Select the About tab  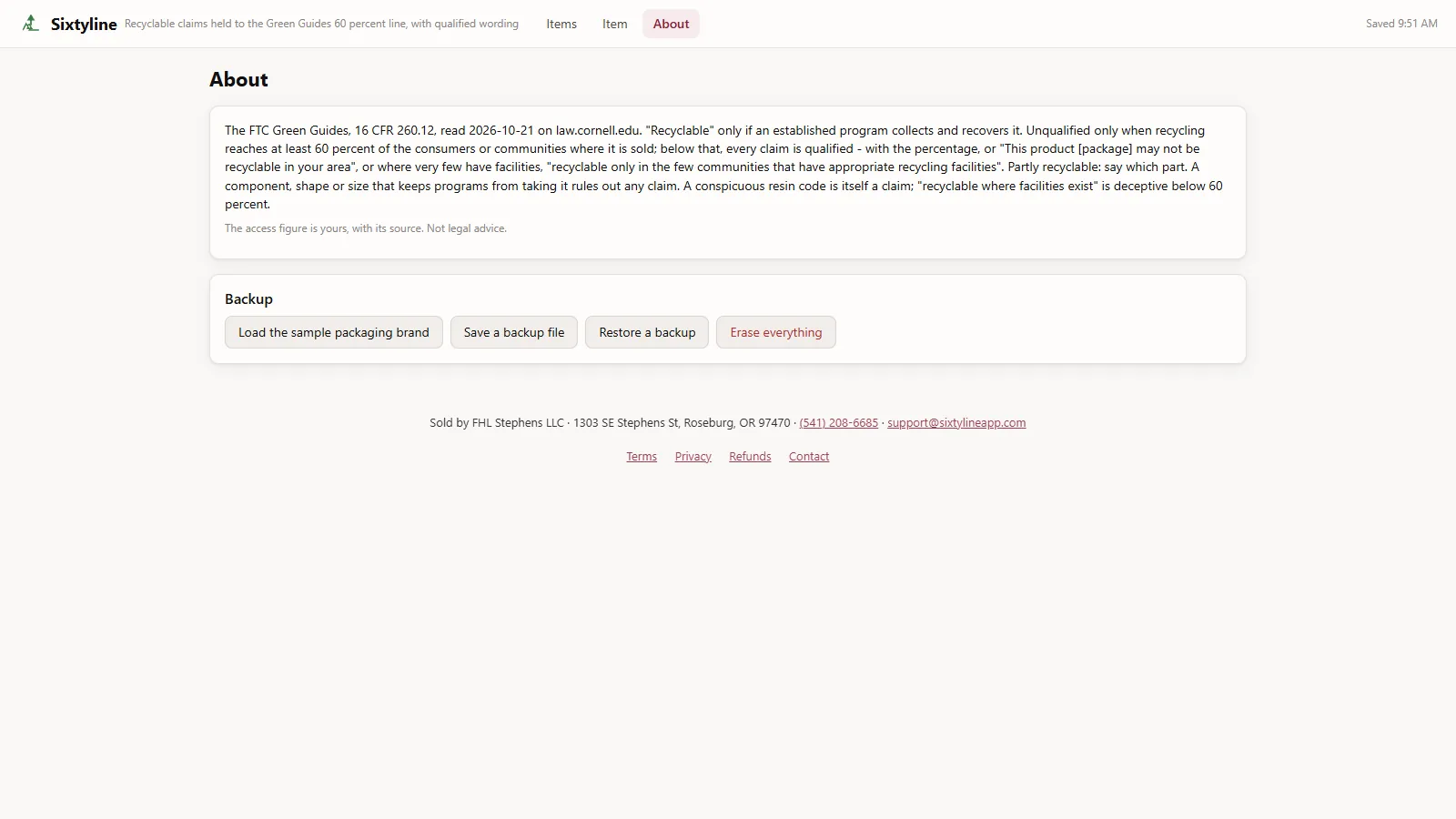[x=671, y=25]
